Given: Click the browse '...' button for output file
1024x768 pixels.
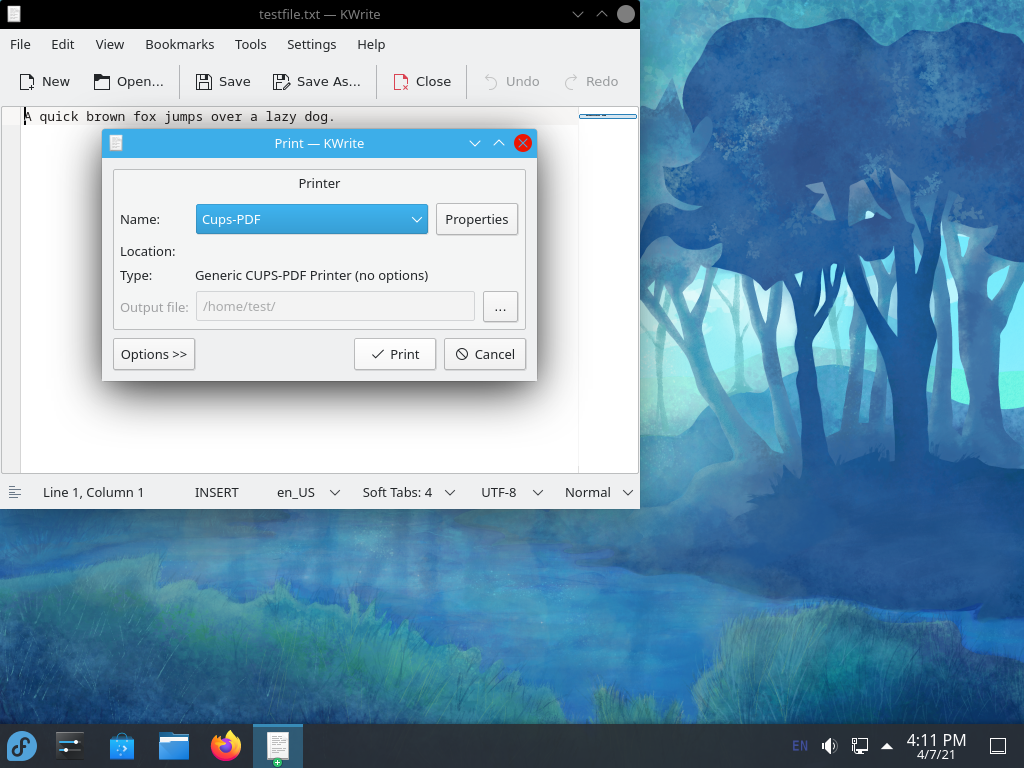Looking at the screenshot, I should tap(500, 306).
